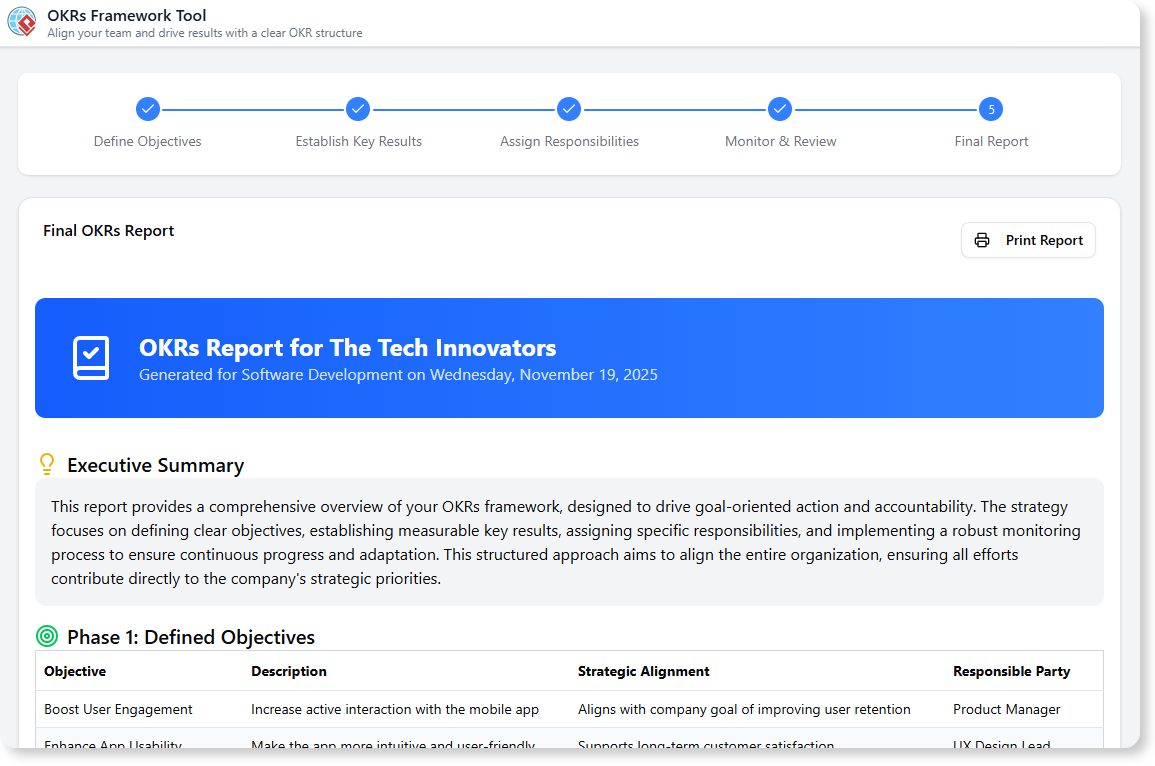Click the printer icon
The width and height of the screenshot is (1155, 766).
point(982,240)
